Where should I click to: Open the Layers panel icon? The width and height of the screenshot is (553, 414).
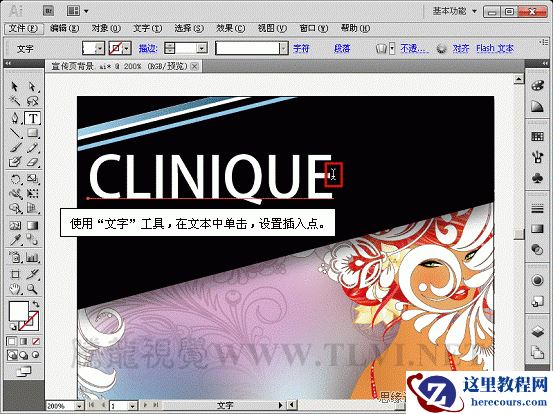[537, 331]
